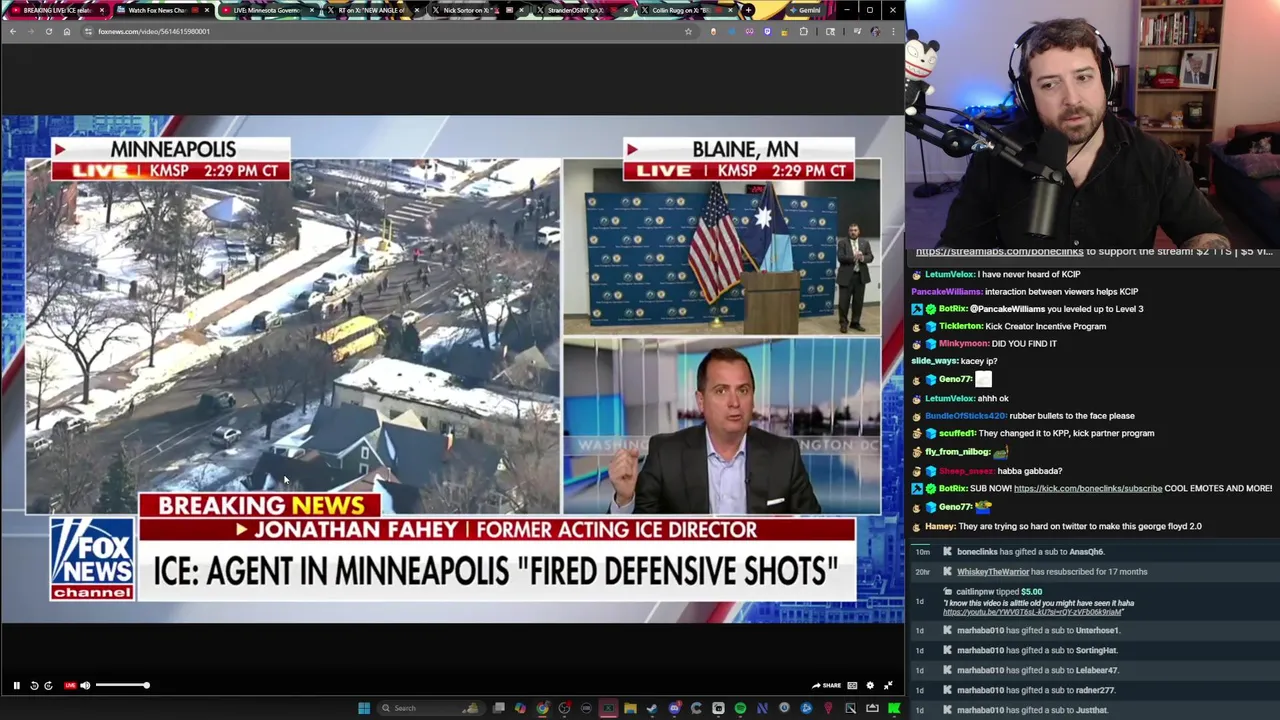The width and height of the screenshot is (1280, 720).
Task: Exit fullscreen mode in video player
Action: [x=888, y=685]
